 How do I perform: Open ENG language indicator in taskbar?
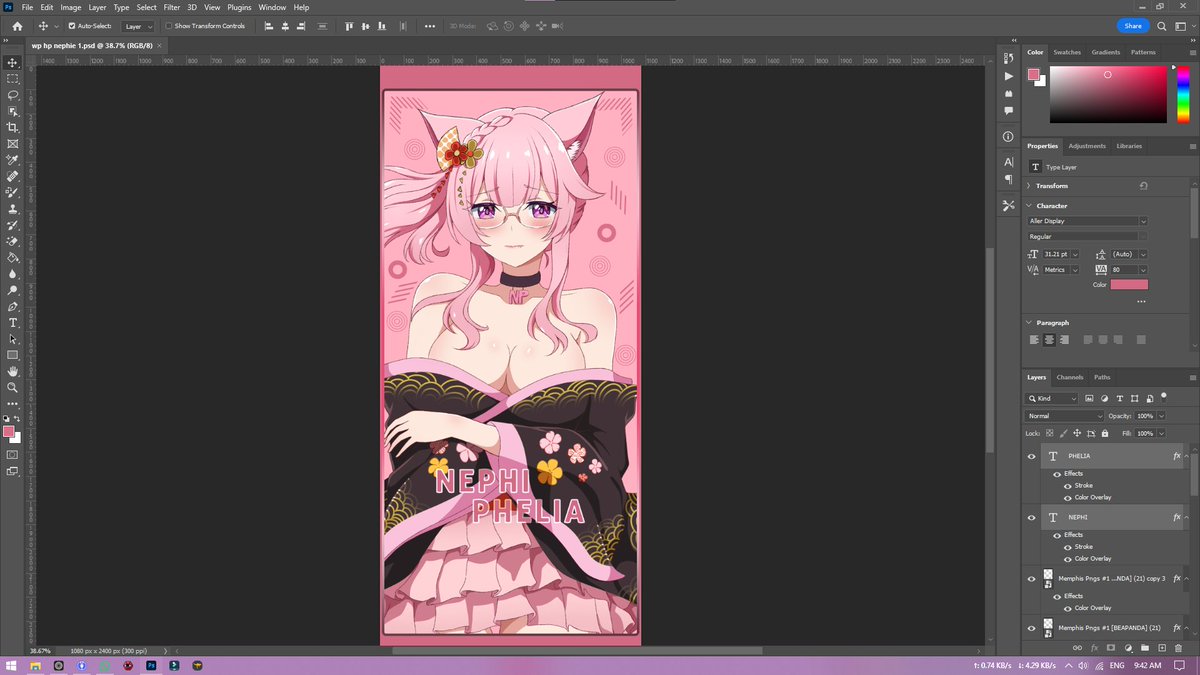click(1117, 665)
